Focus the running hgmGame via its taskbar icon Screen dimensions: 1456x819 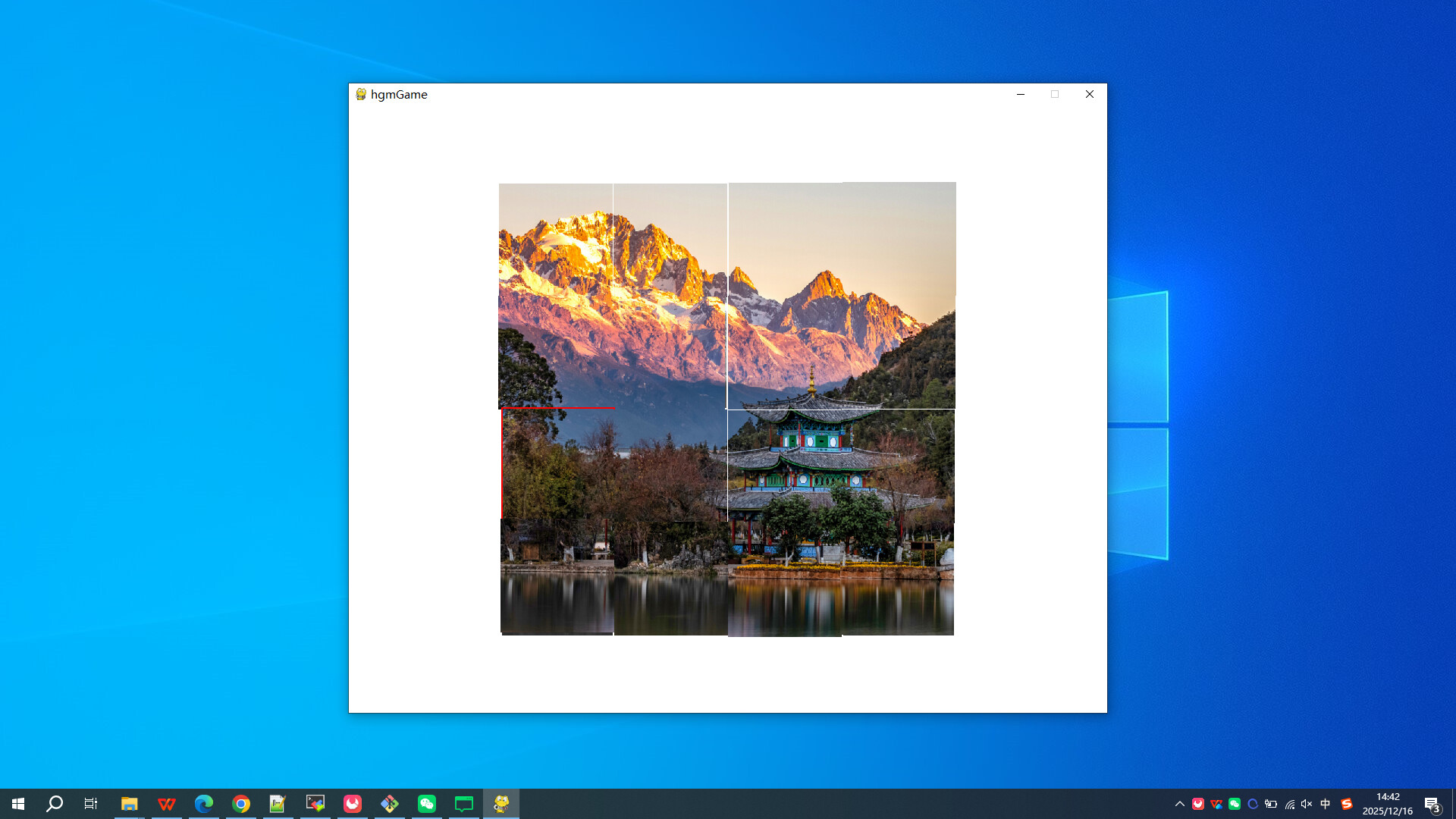pos(501,803)
